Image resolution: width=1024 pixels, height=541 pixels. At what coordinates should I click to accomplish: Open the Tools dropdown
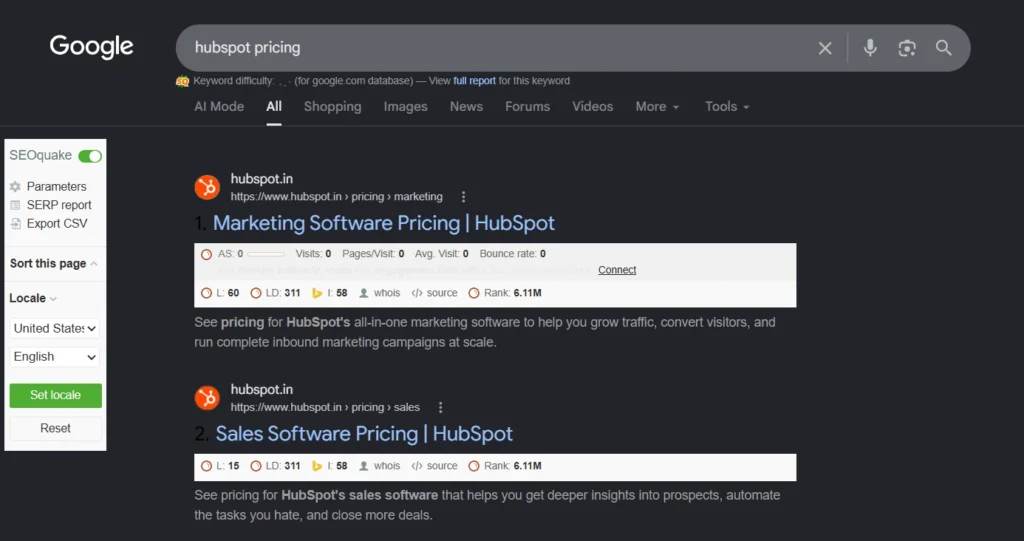click(x=727, y=107)
